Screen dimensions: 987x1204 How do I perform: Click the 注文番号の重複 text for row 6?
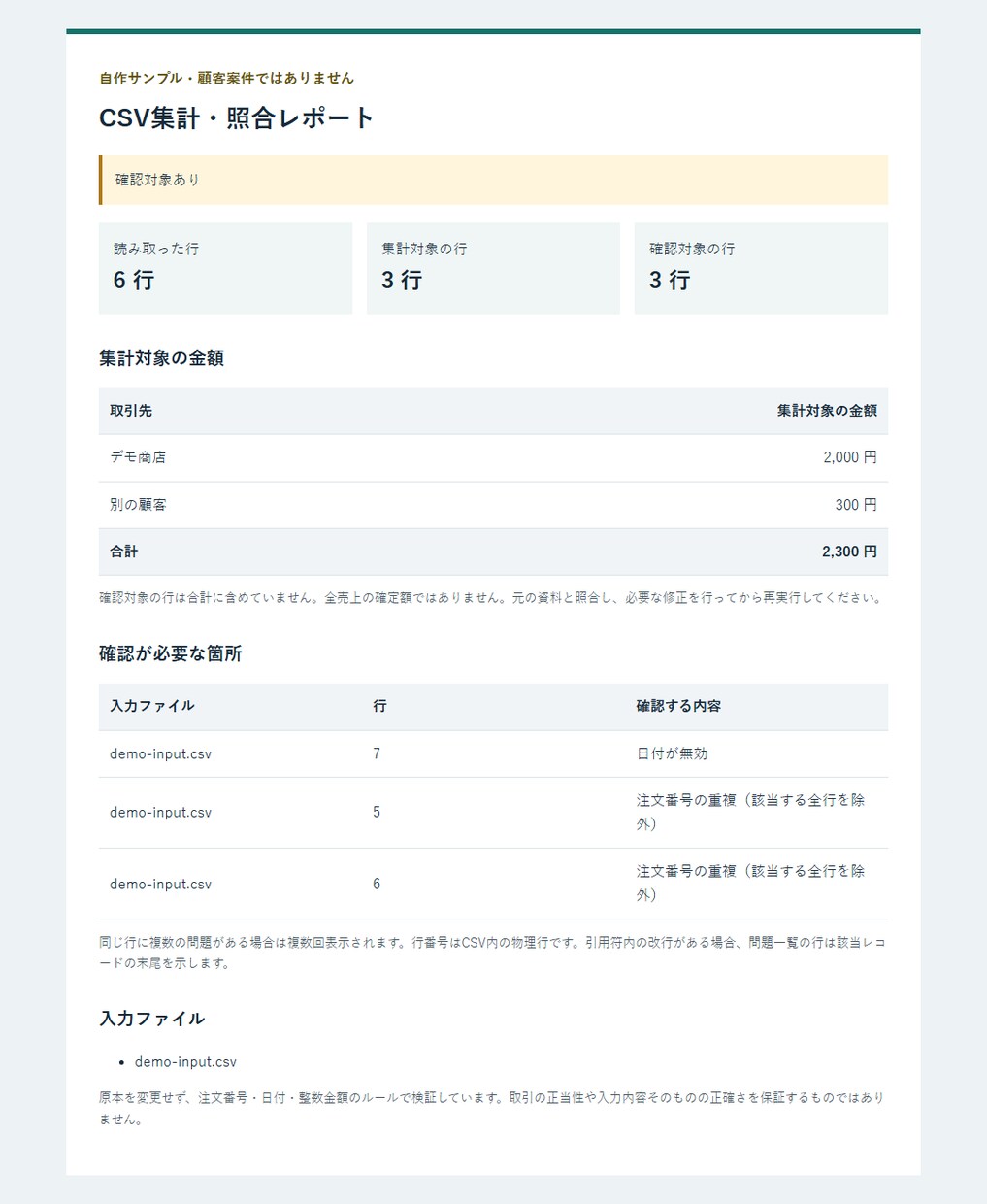pos(751,884)
